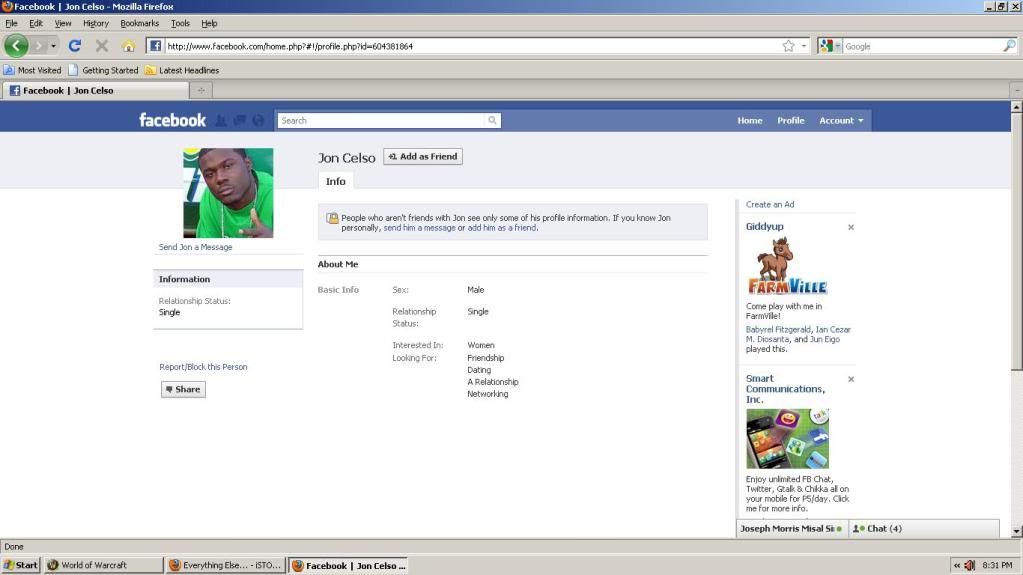The width and height of the screenshot is (1023, 575).
Task: Click the page scrollbar down arrow
Action: click(1016, 532)
